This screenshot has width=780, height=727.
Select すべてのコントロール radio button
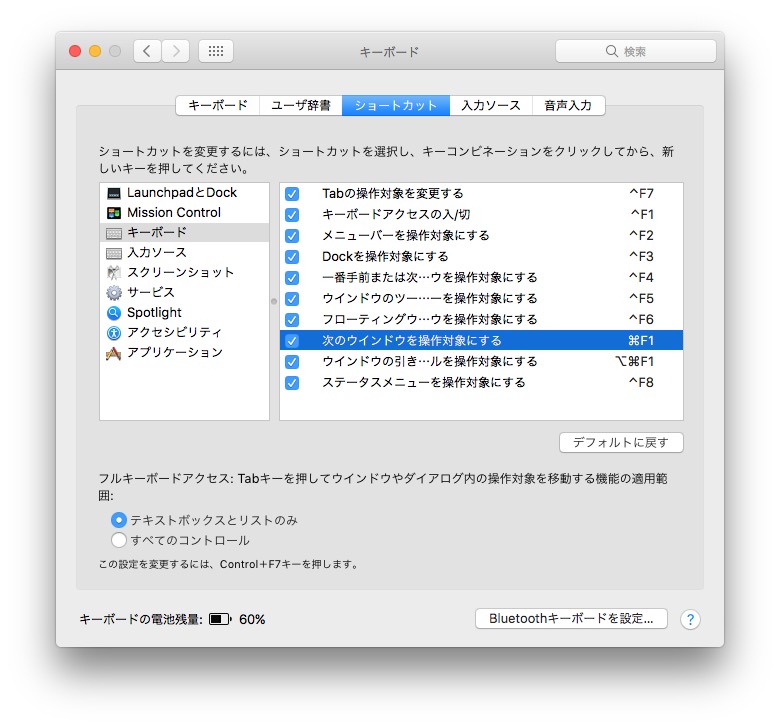point(118,540)
